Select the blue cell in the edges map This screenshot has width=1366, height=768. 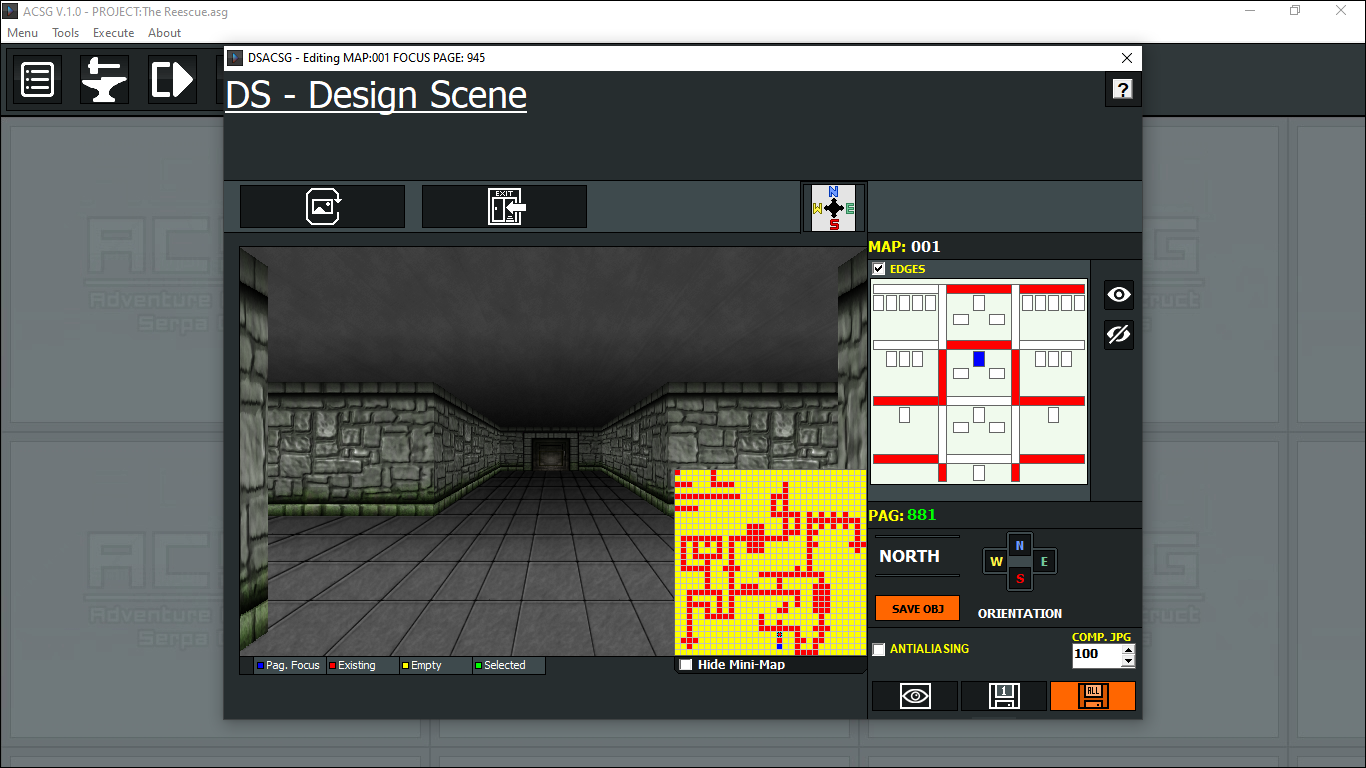click(x=979, y=358)
